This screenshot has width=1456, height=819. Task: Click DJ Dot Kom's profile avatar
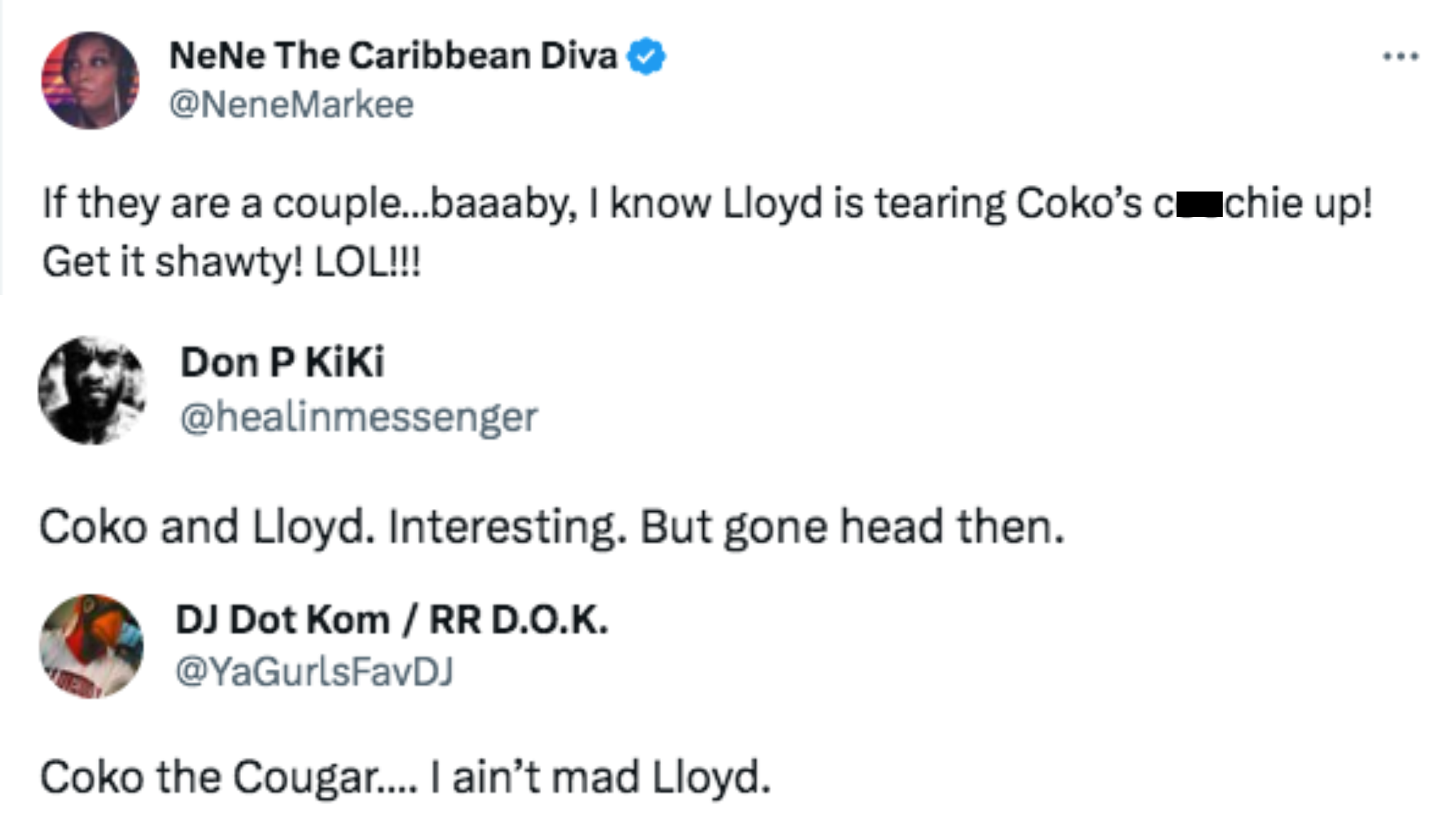[x=92, y=646]
